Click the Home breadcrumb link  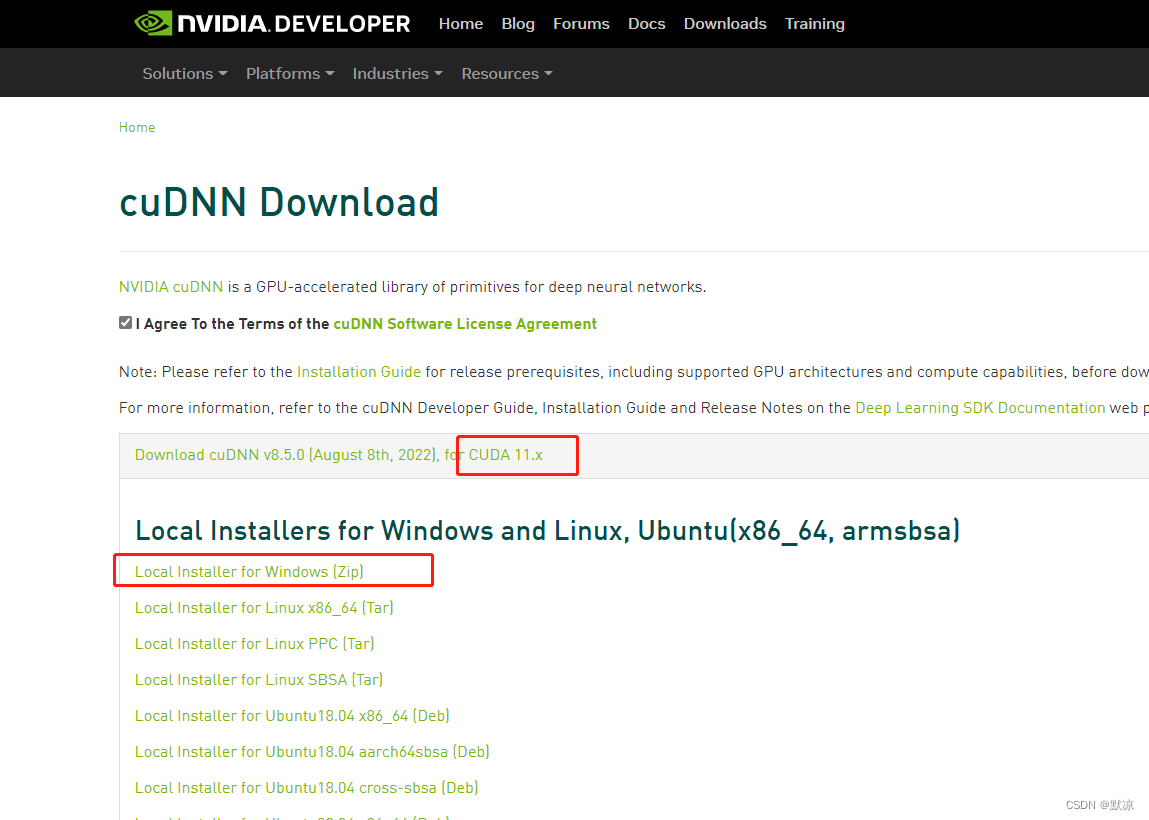coord(137,127)
